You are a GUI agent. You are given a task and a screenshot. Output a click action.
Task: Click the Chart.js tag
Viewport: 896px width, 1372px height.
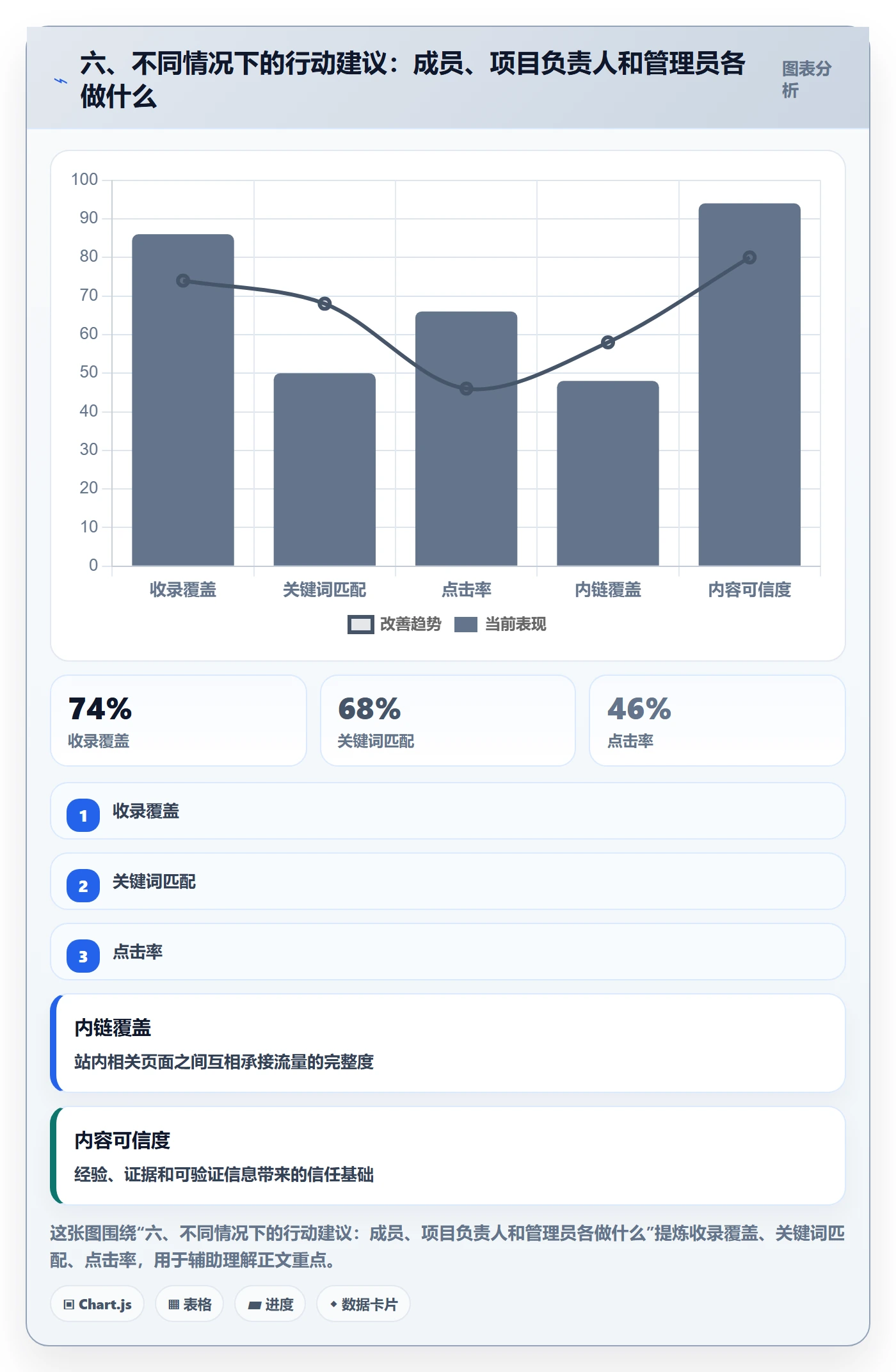point(97,1304)
